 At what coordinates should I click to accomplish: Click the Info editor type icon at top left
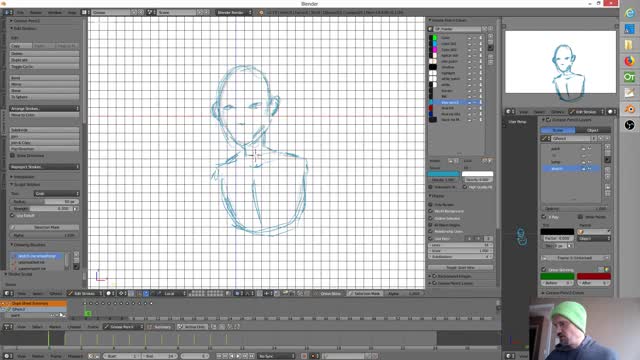click(7, 12)
